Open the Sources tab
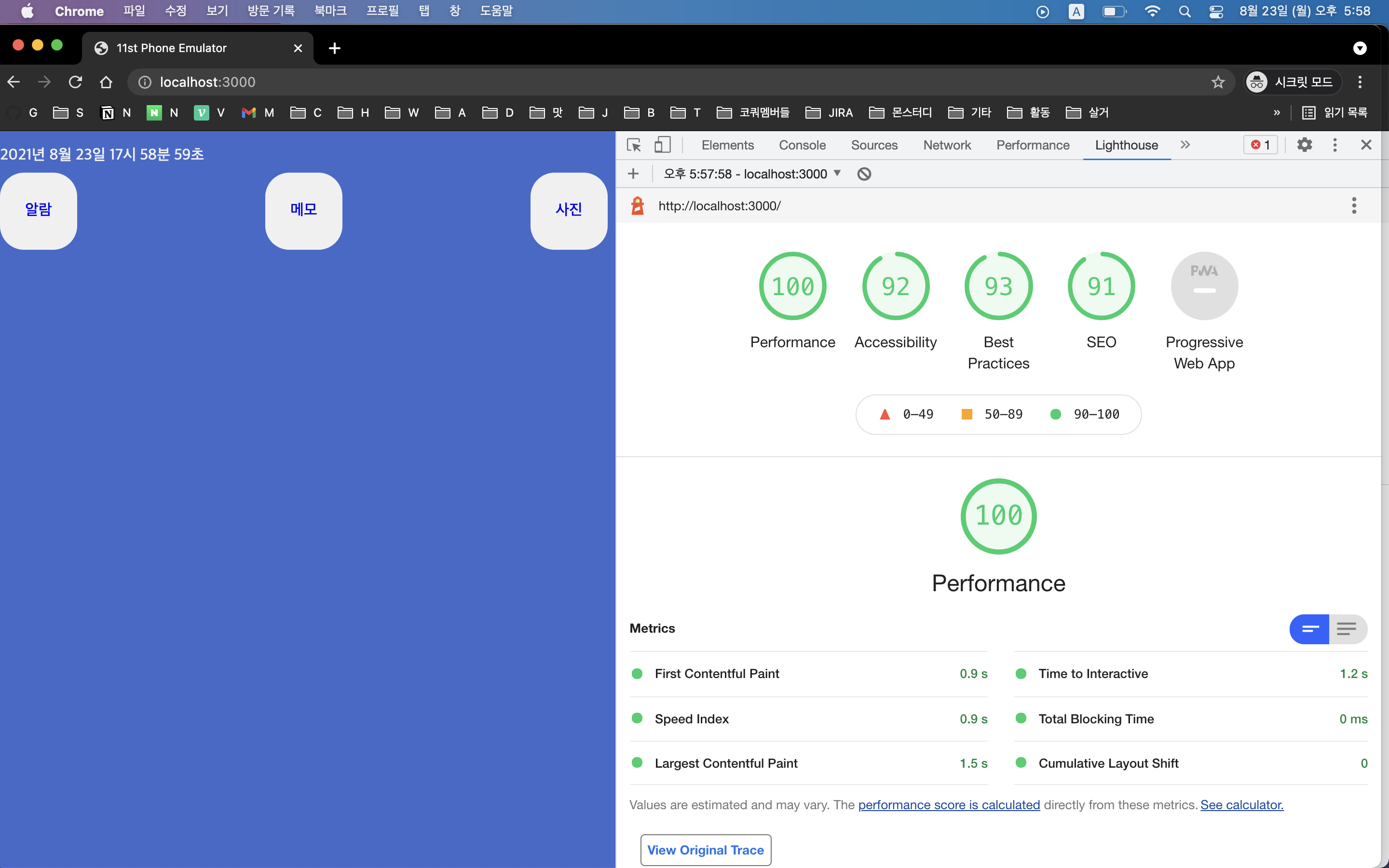This screenshot has width=1389, height=868. (874, 145)
